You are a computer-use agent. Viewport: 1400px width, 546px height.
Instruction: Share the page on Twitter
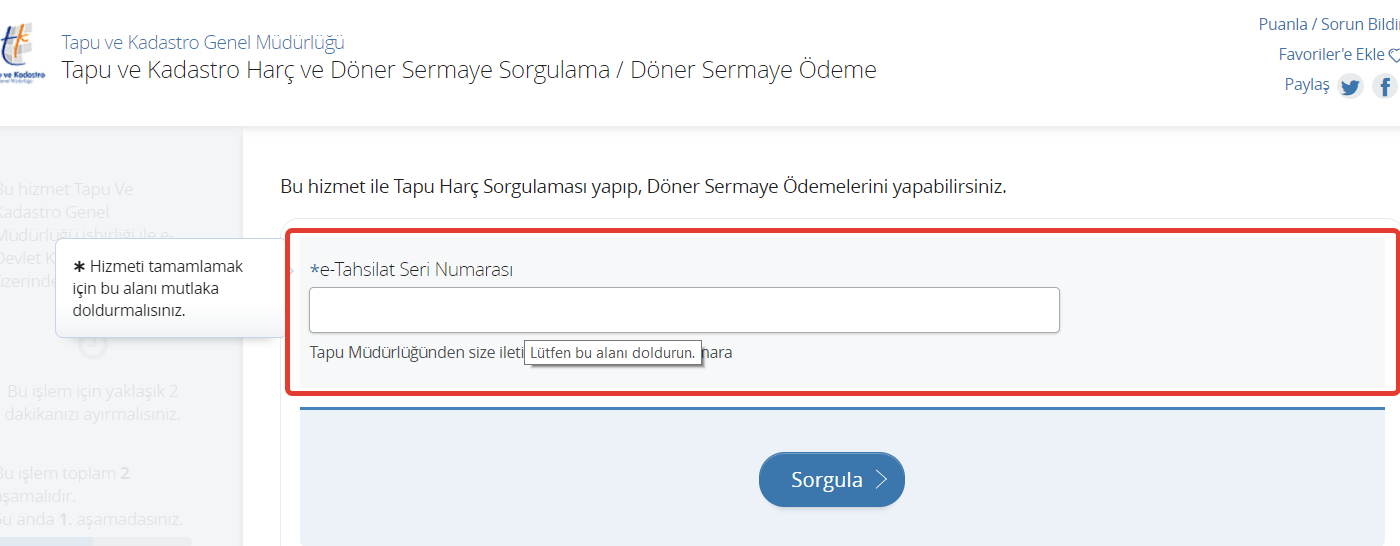click(x=1351, y=87)
